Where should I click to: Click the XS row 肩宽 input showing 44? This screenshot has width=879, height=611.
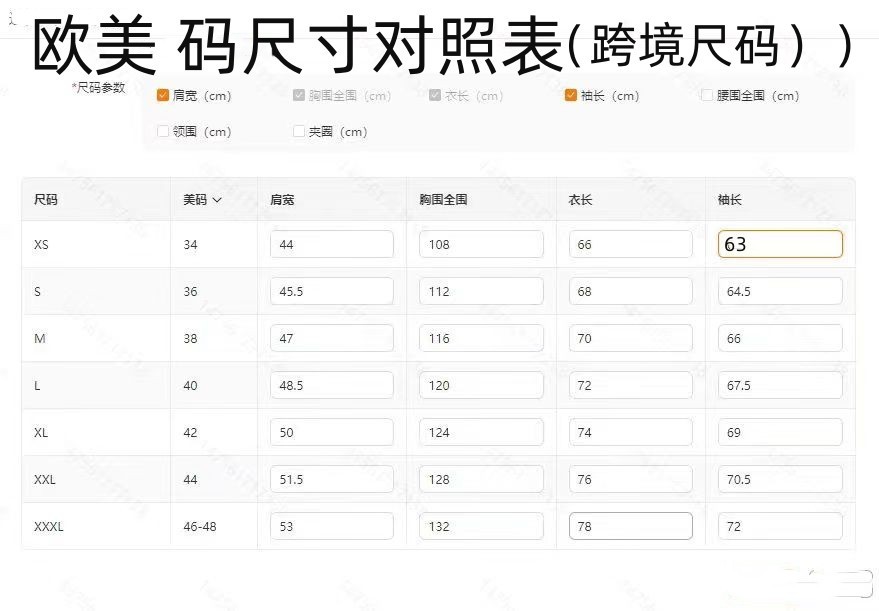pos(331,243)
